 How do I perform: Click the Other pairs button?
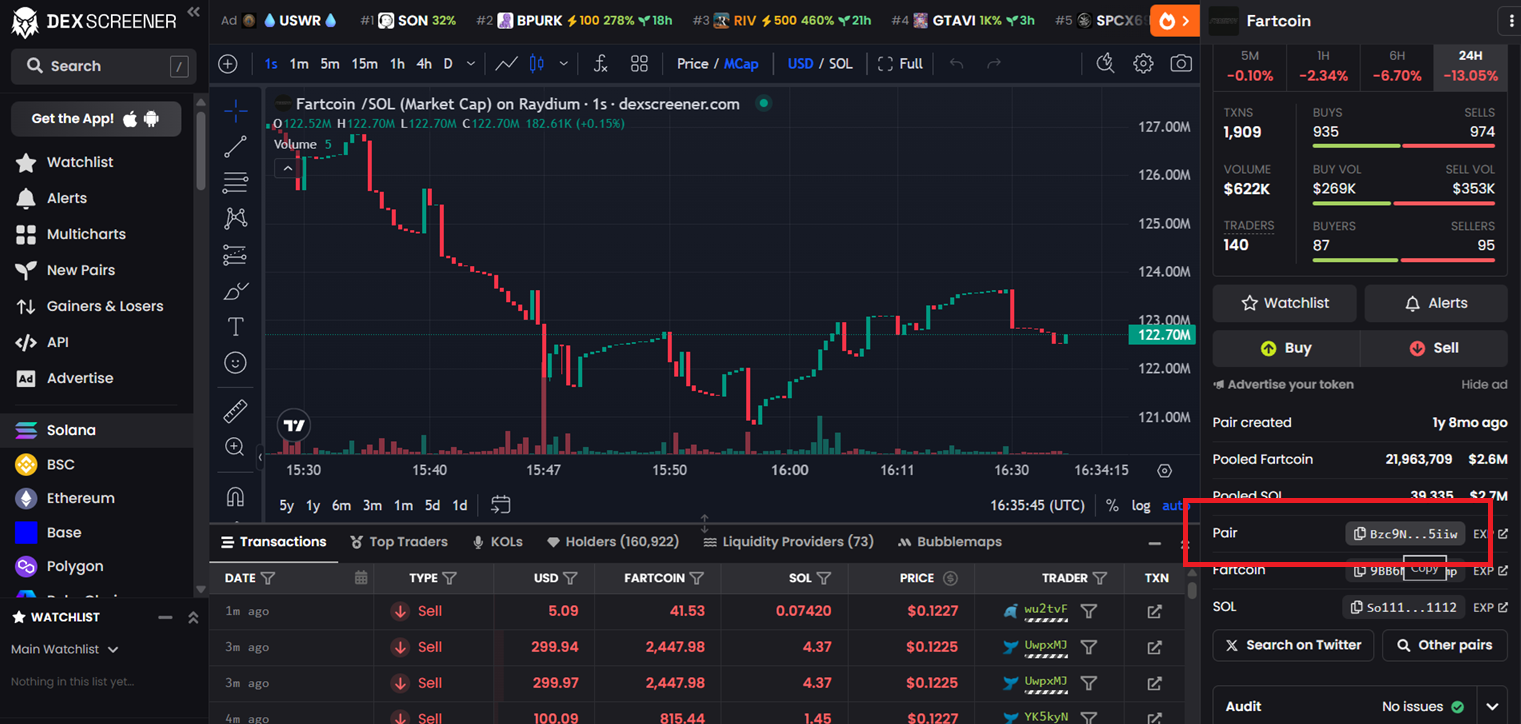click(1445, 645)
